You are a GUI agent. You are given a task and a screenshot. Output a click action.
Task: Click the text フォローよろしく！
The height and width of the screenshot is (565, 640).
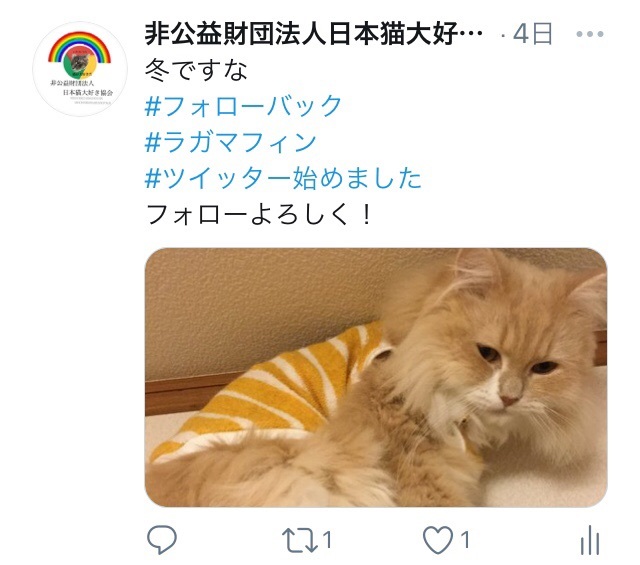tap(258, 214)
